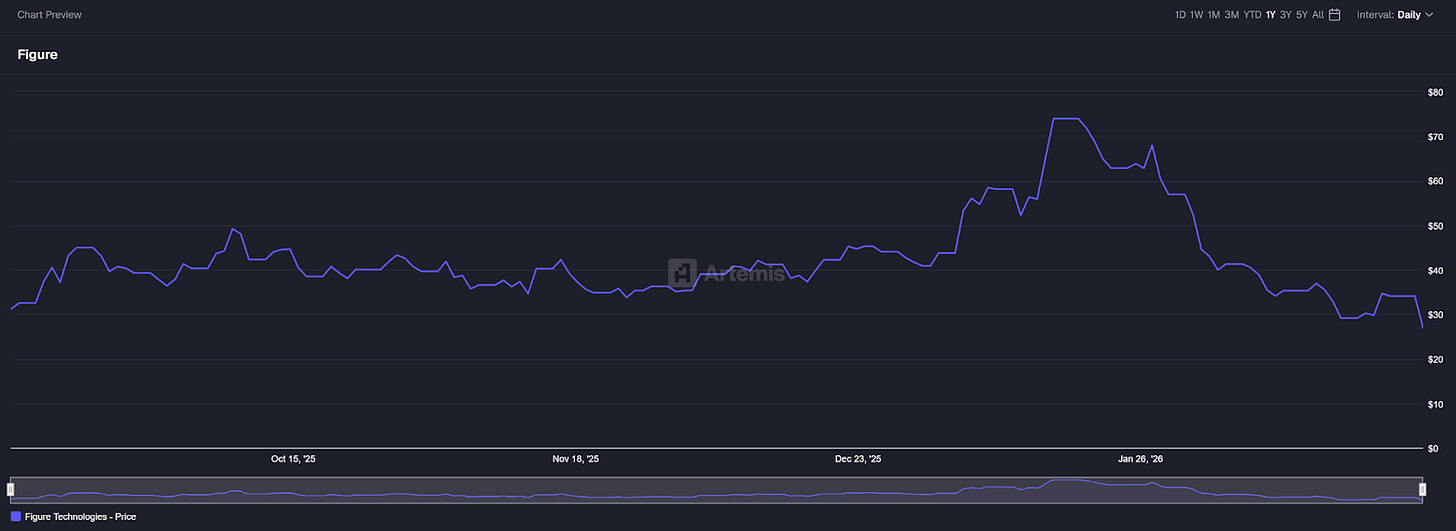This screenshot has width=1456, height=531.
Task: Select the 5Y time range
Action: (x=1302, y=15)
